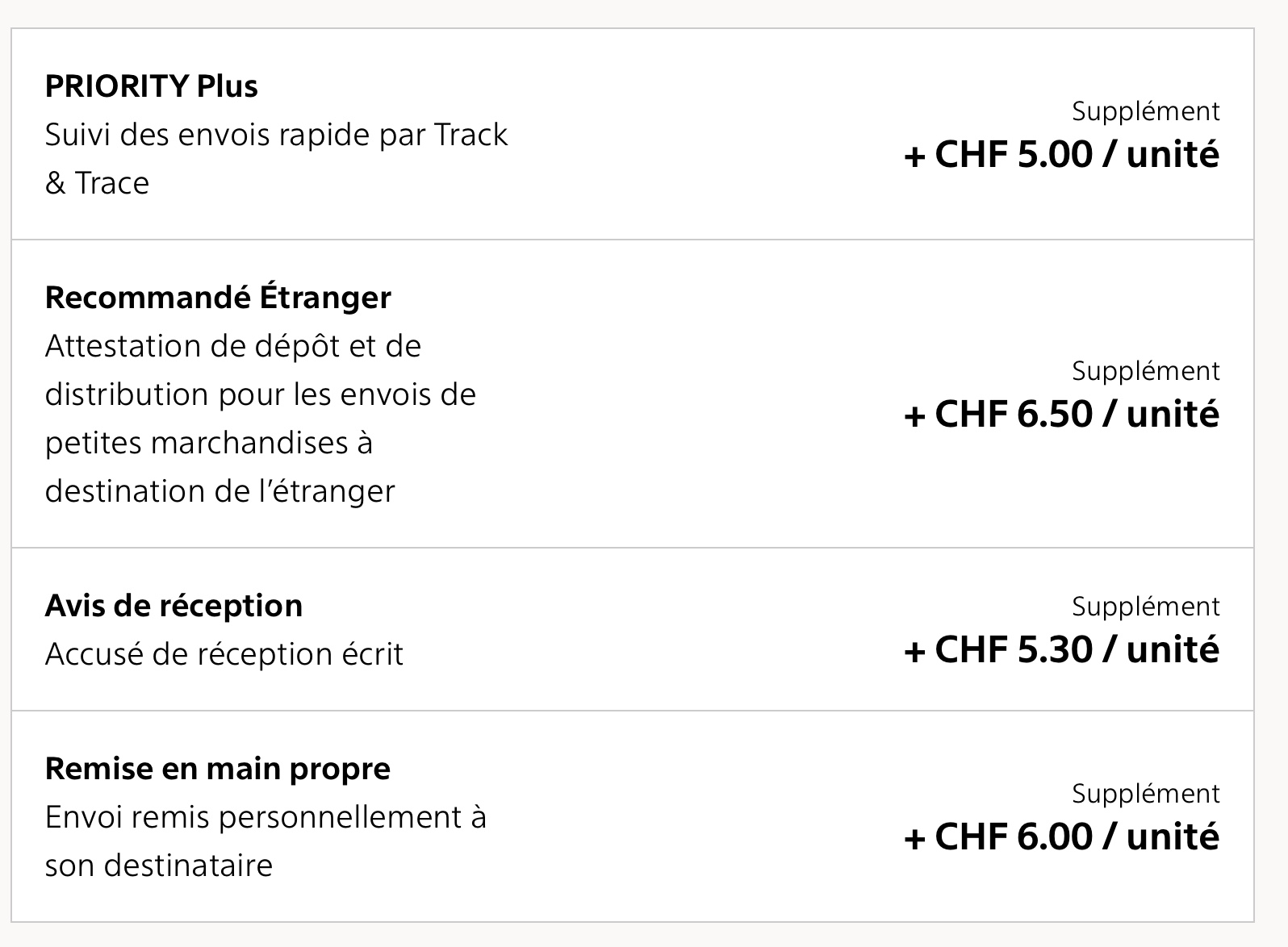This screenshot has width=1288, height=947.
Task: Click 'destination de l'étranger' text line
Action: click(220, 491)
